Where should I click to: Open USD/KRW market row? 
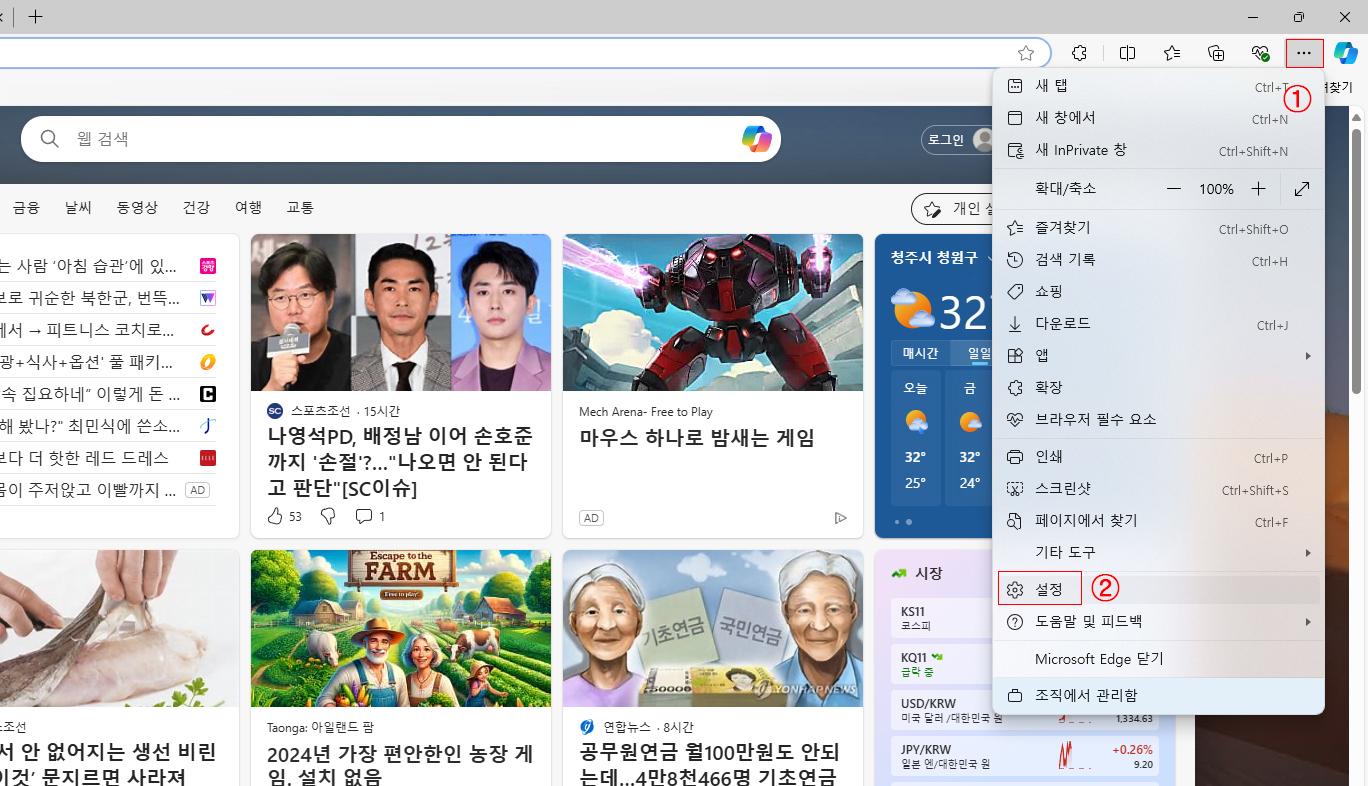click(1026, 711)
